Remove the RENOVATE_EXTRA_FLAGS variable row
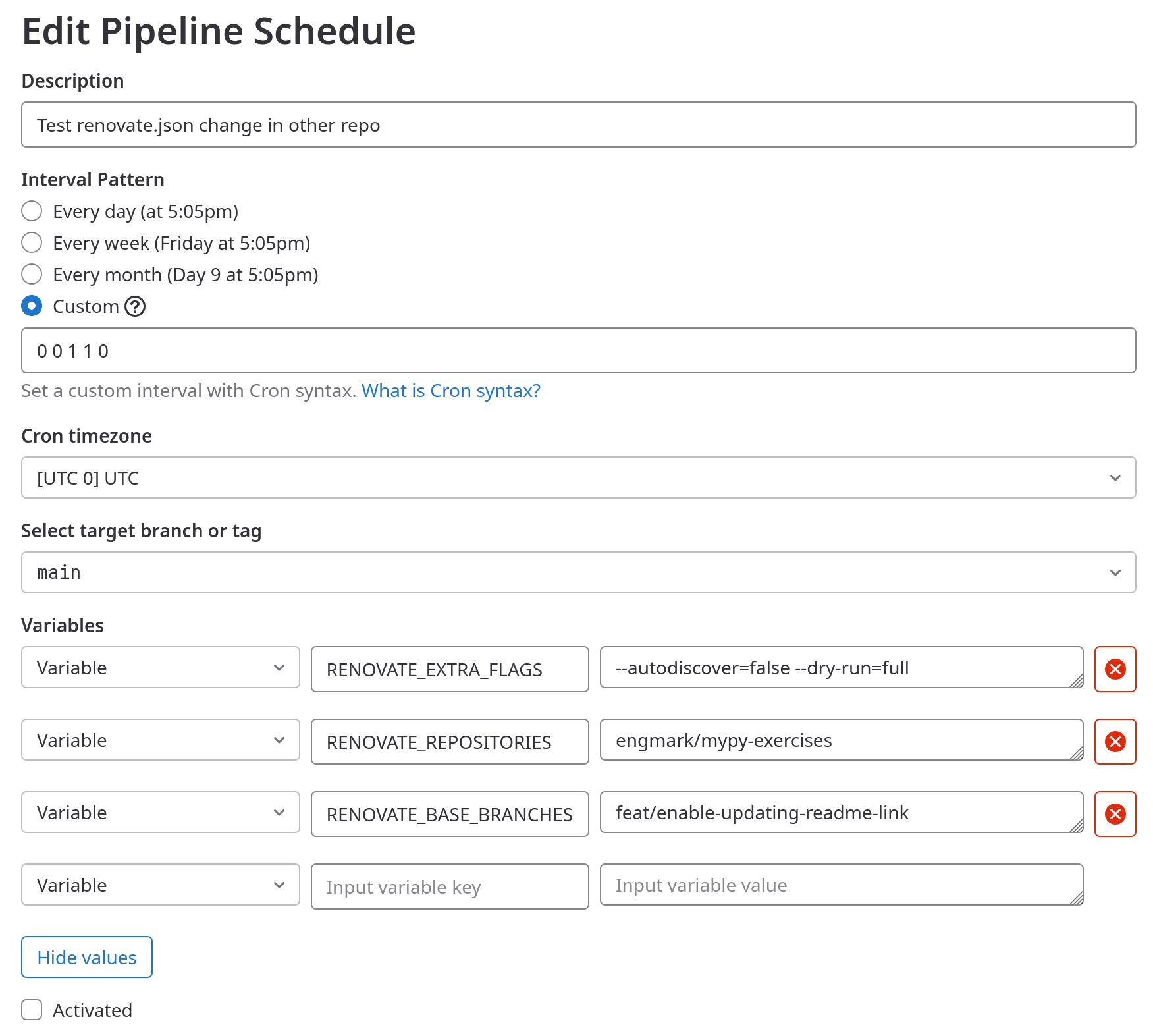Screen dimensions: 1153x1036 point(1114,669)
